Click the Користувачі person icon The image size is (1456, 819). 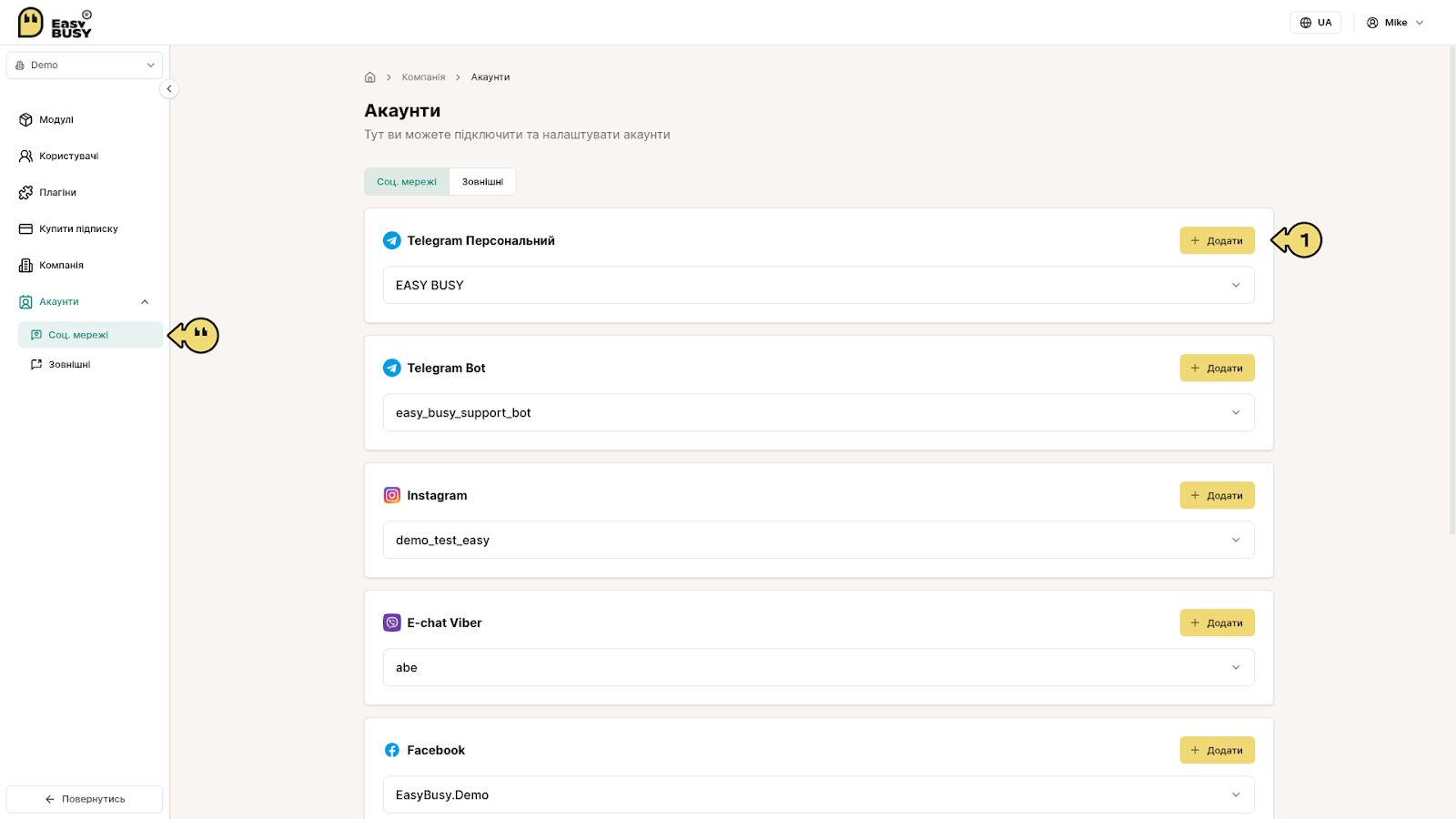tap(25, 157)
